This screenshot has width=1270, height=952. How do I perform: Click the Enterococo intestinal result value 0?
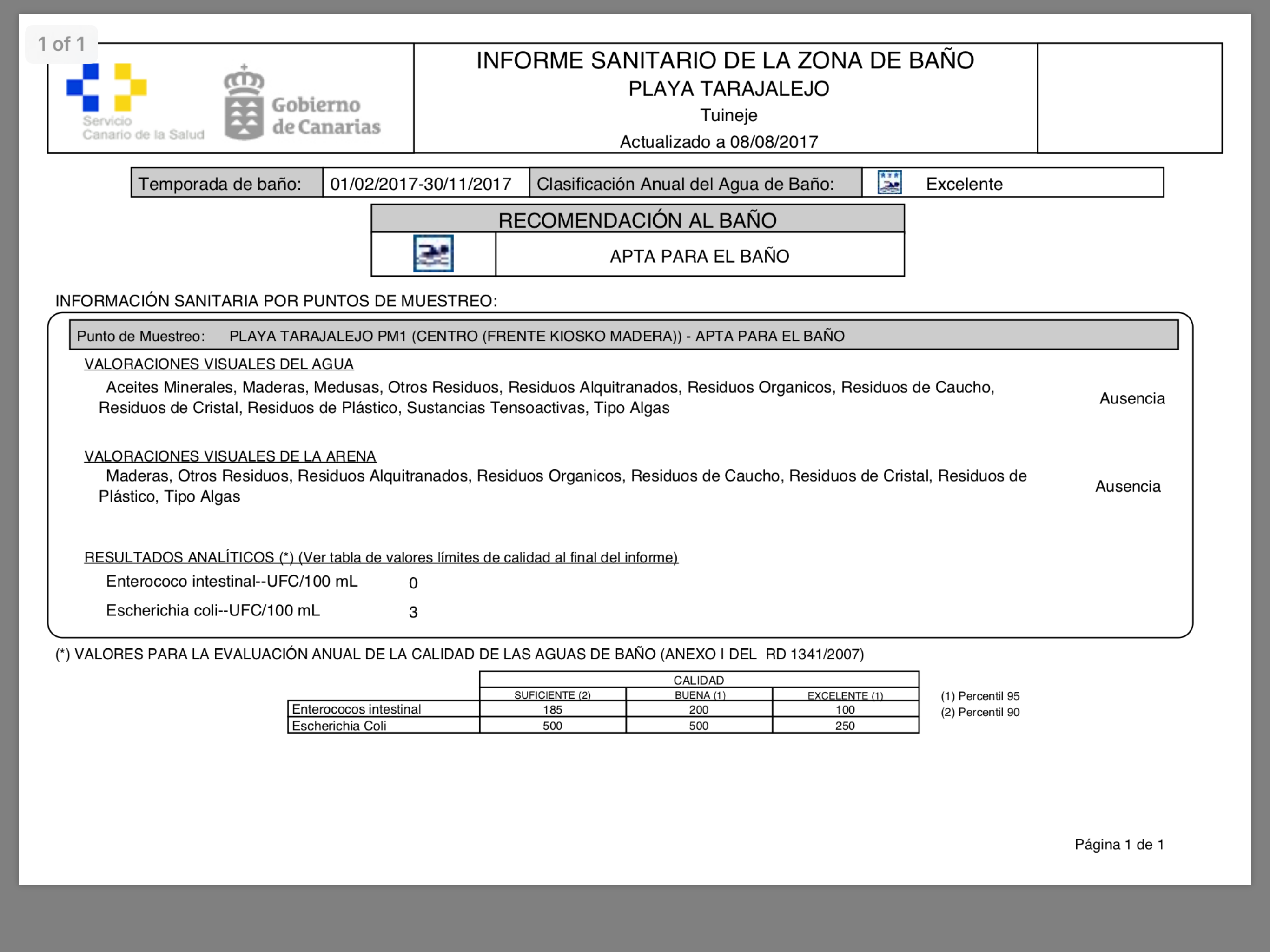[x=413, y=583]
